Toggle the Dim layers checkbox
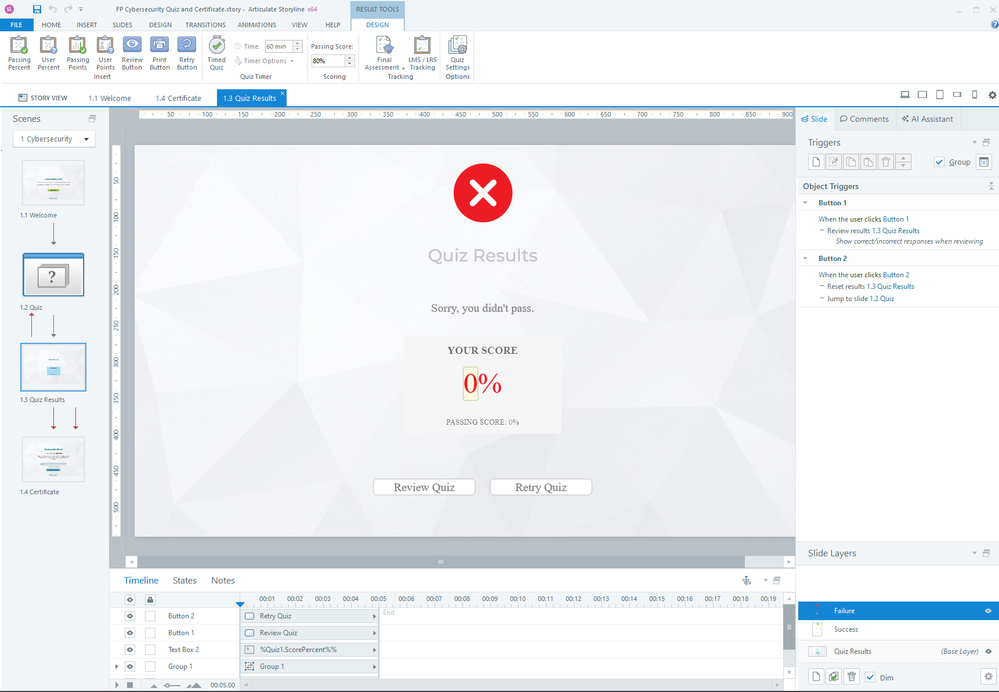 pos(870,677)
